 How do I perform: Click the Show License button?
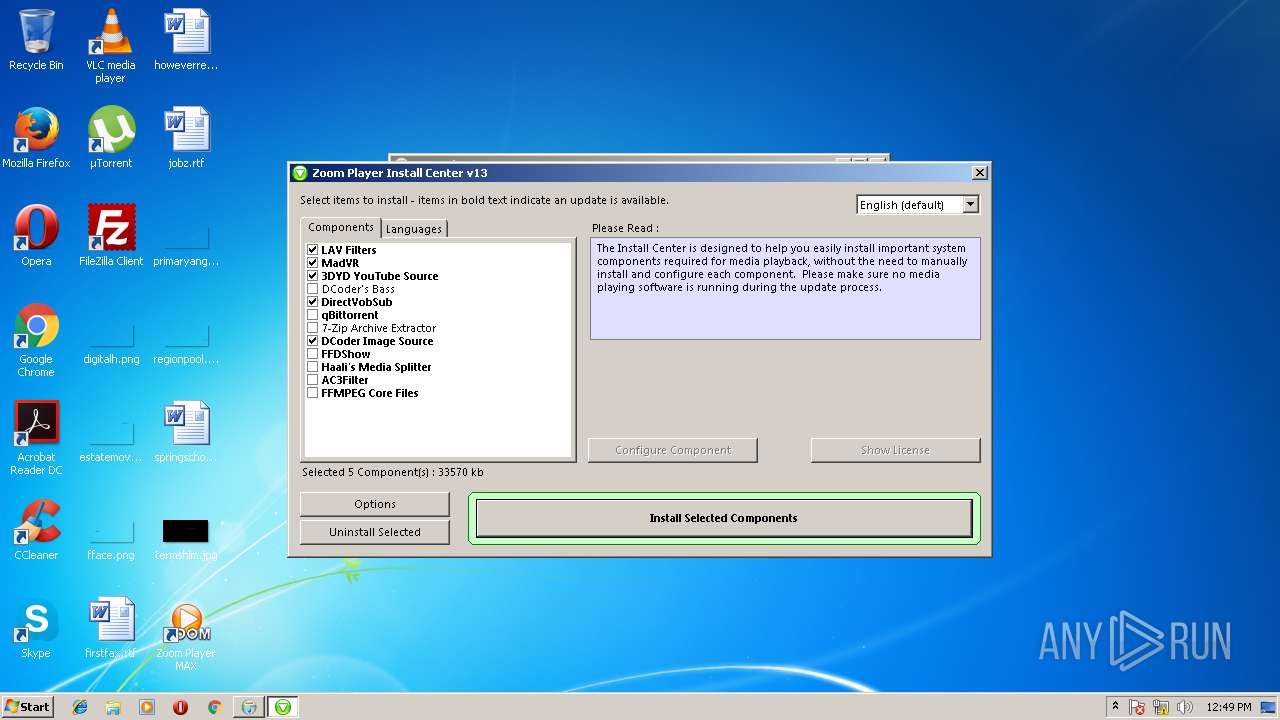coord(895,450)
